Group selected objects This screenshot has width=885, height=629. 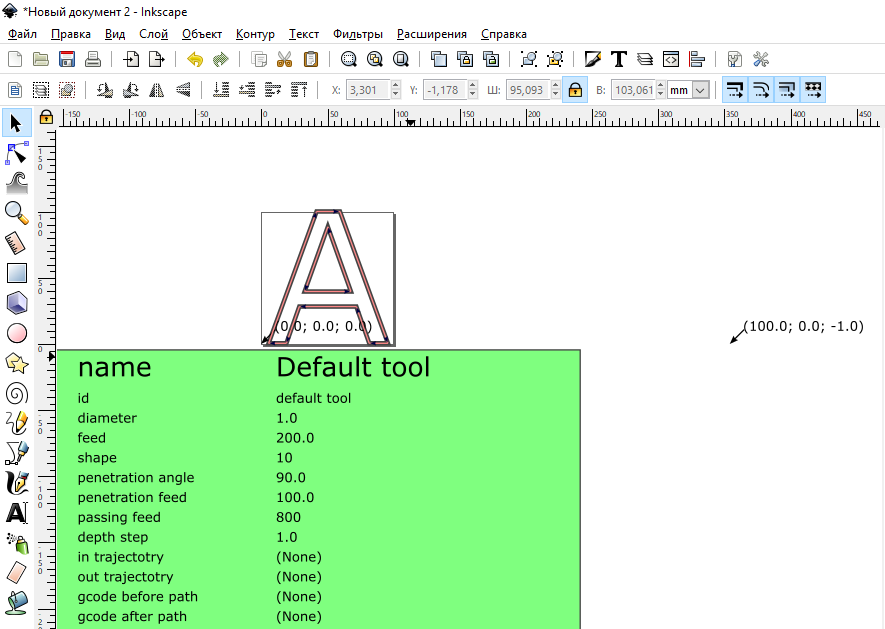click(x=529, y=59)
